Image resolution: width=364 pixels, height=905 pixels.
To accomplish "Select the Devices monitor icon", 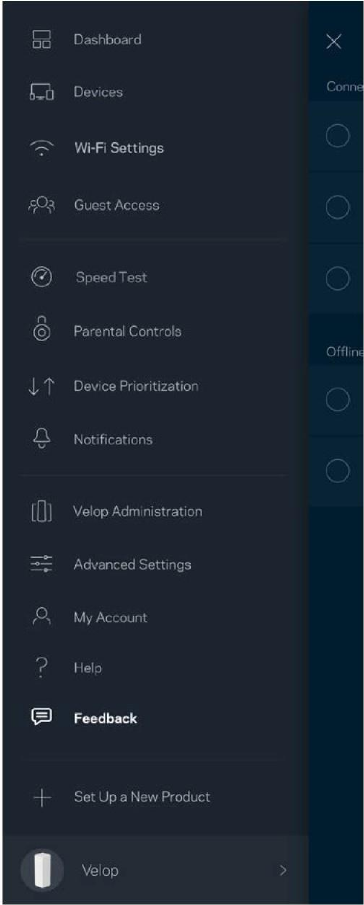I will tap(41, 92).
